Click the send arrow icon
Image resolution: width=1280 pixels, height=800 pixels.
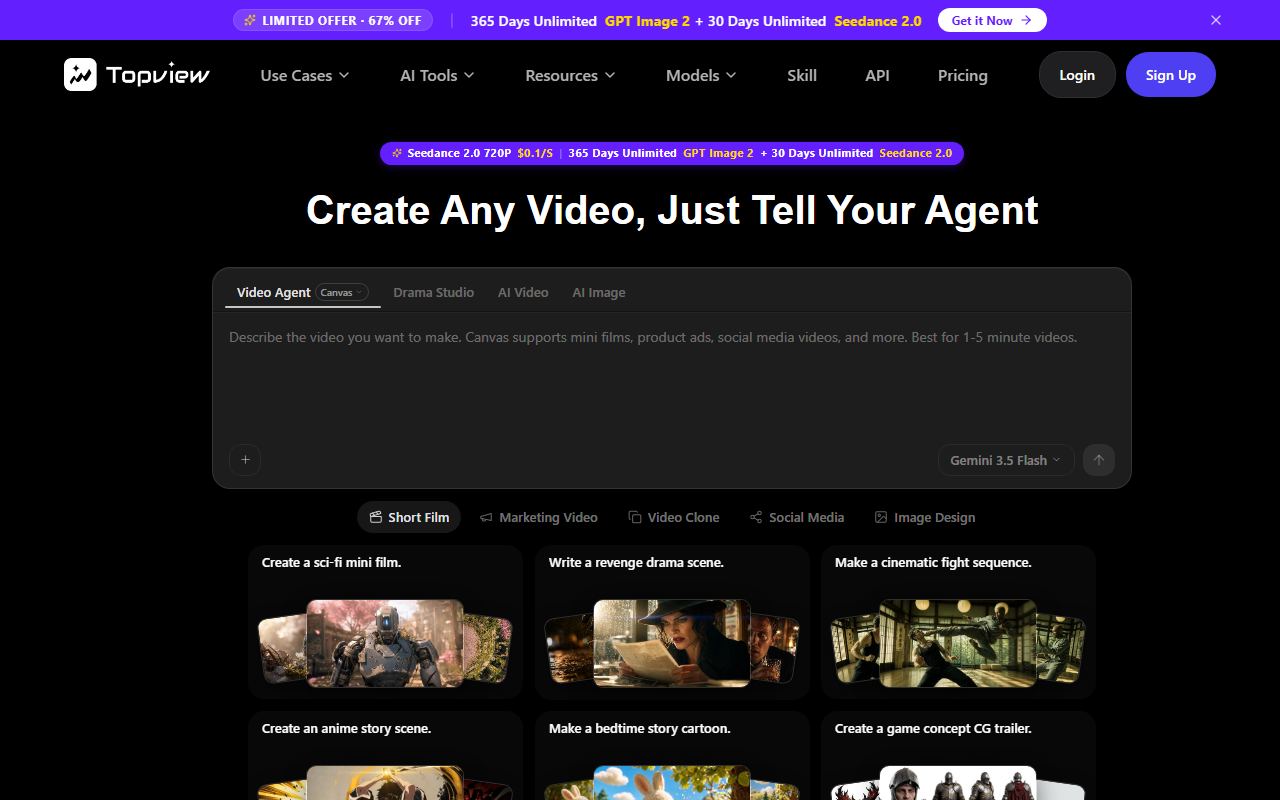pyautogui.click(x=1099, y=460)
